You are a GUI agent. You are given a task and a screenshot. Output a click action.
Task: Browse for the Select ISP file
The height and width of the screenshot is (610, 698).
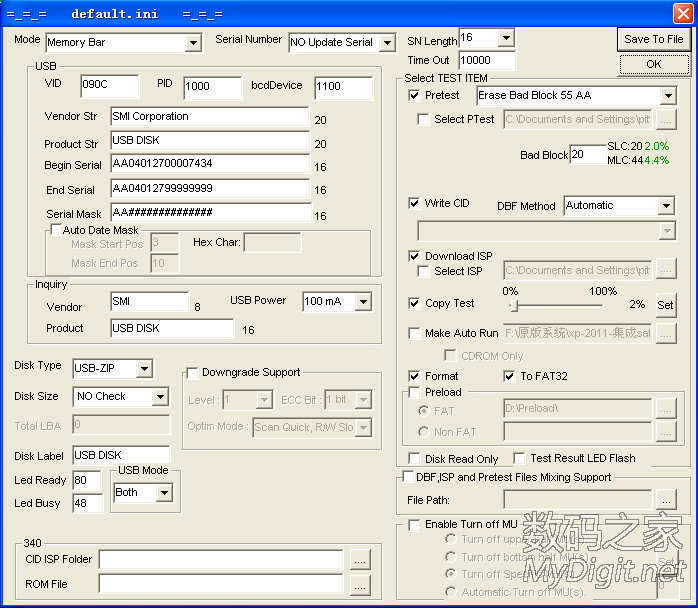tap(666, 270)
